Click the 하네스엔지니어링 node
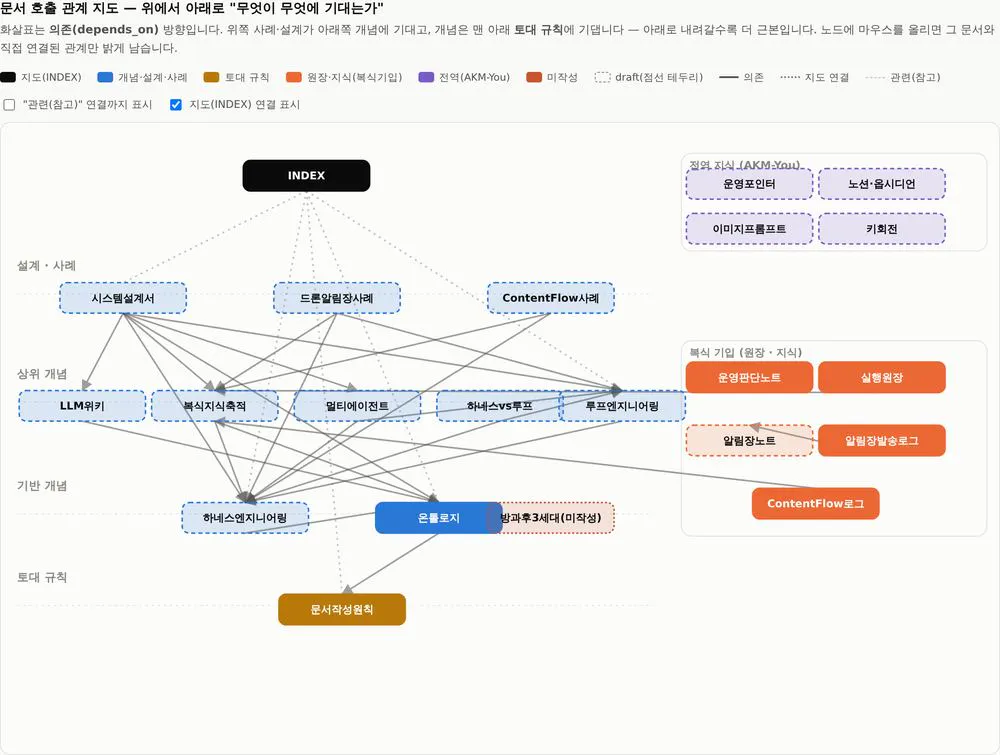 [x=245, y=518]
